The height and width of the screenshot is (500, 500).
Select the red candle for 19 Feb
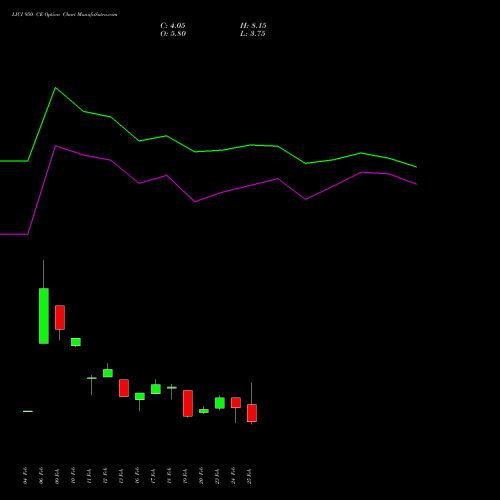188,403
